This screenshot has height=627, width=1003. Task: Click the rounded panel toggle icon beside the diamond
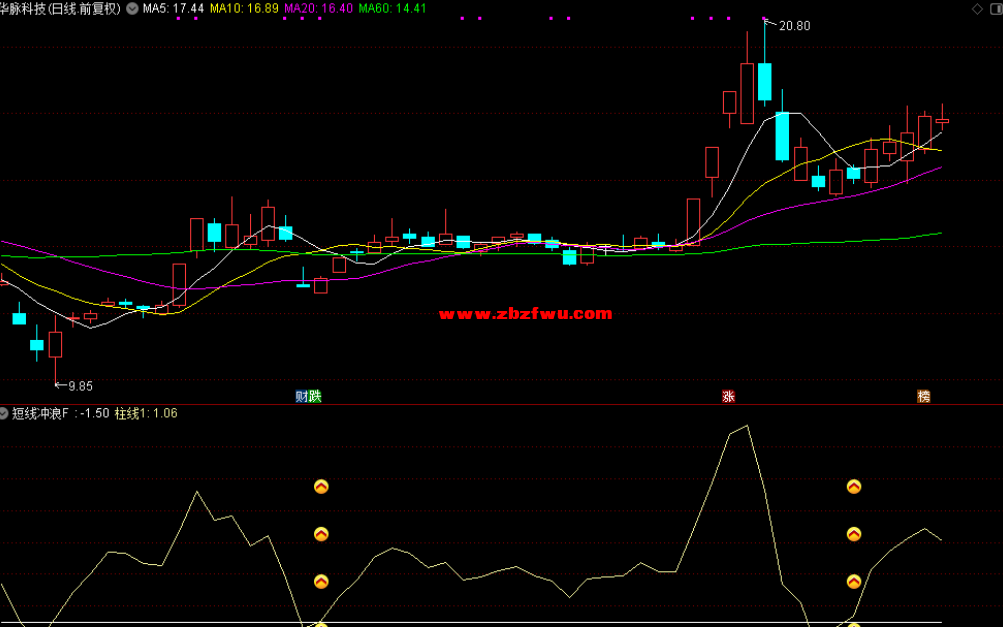[997, 8]
